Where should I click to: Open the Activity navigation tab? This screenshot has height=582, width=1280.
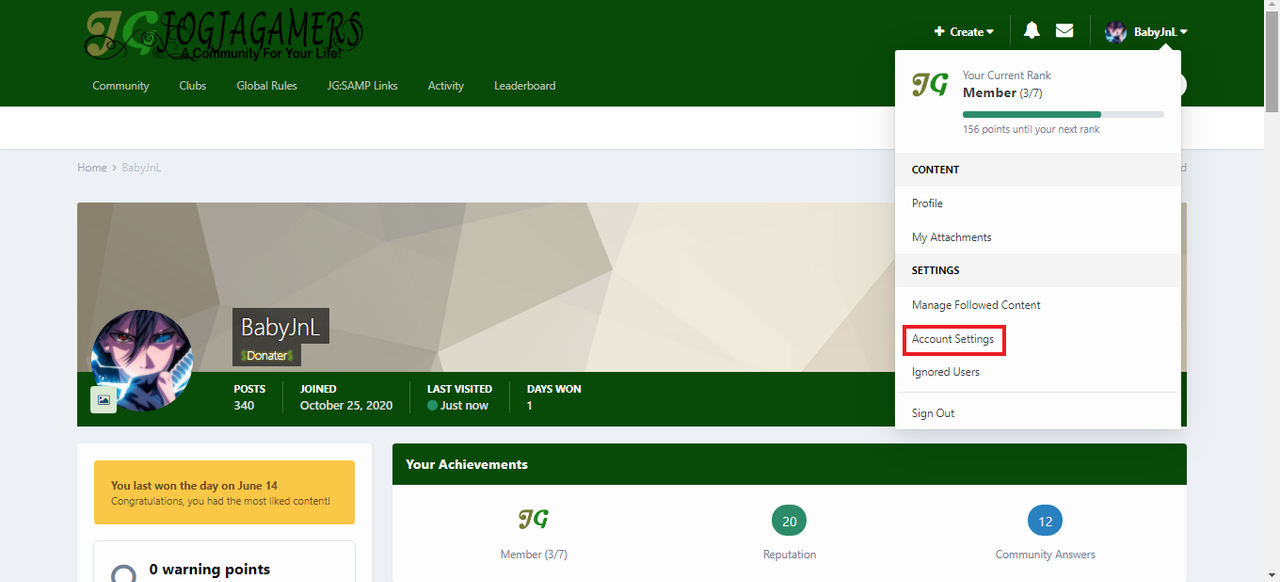446,86
